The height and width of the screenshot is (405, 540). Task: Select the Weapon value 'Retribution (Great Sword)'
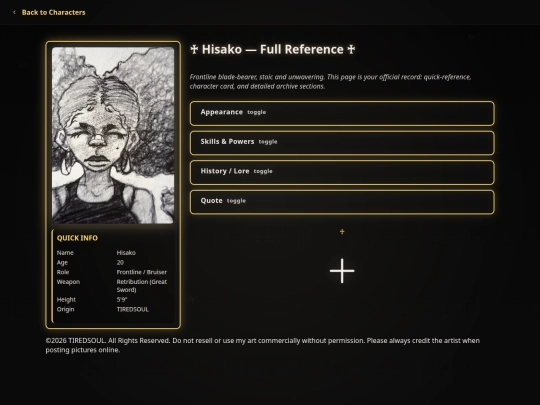142,285
